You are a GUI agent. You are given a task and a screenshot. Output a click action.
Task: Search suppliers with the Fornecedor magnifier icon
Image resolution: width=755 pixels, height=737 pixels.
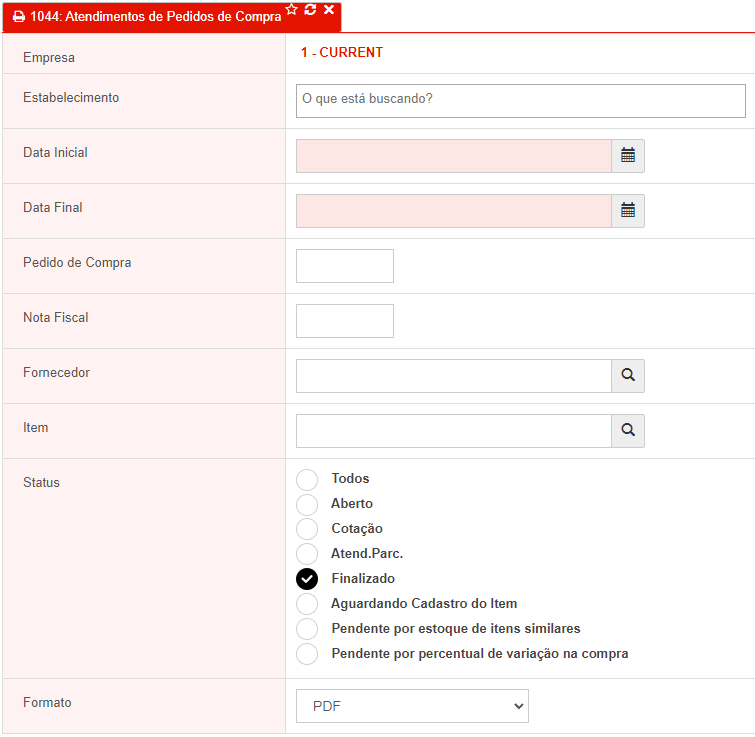(x=628, y=376)
